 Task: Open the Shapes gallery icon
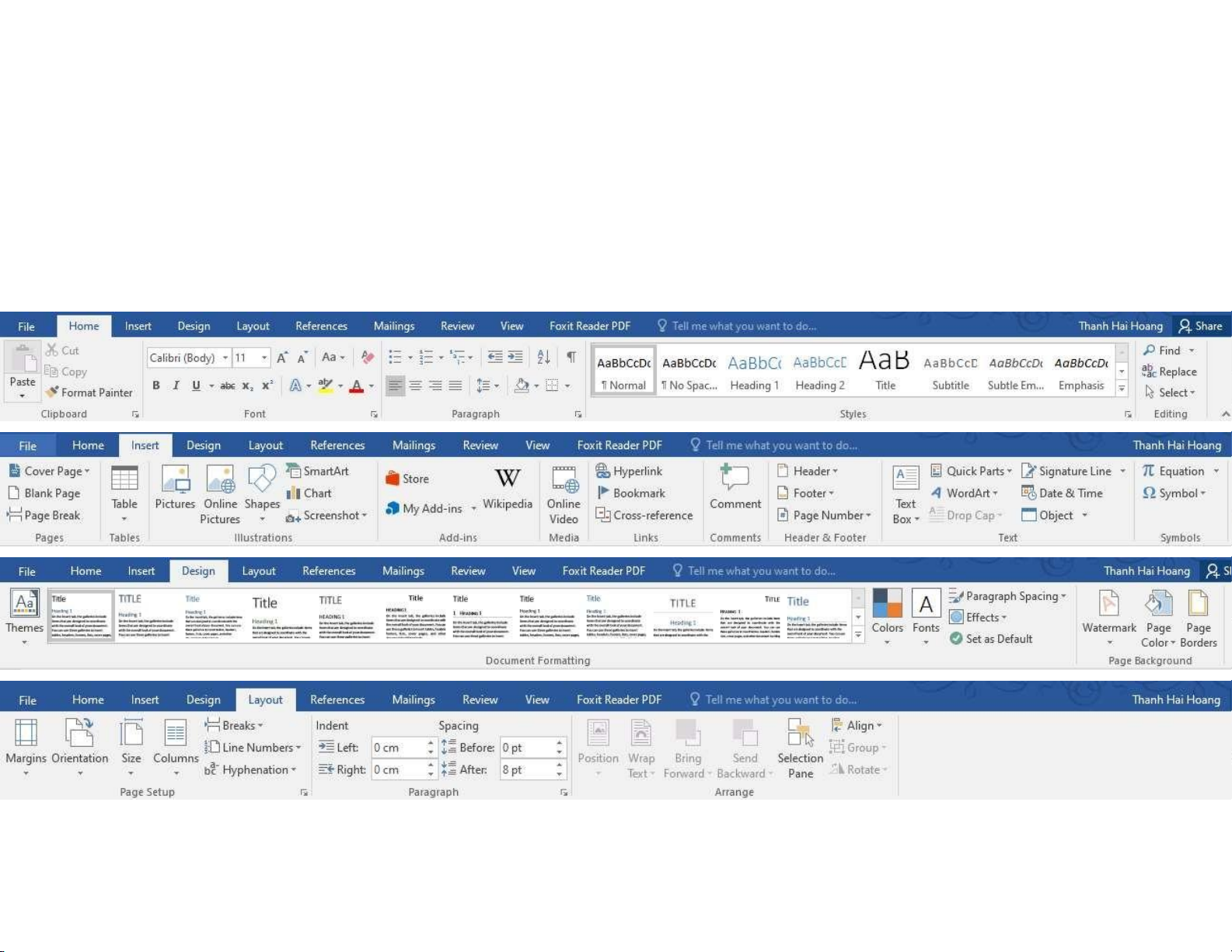(x=262, y=479)
